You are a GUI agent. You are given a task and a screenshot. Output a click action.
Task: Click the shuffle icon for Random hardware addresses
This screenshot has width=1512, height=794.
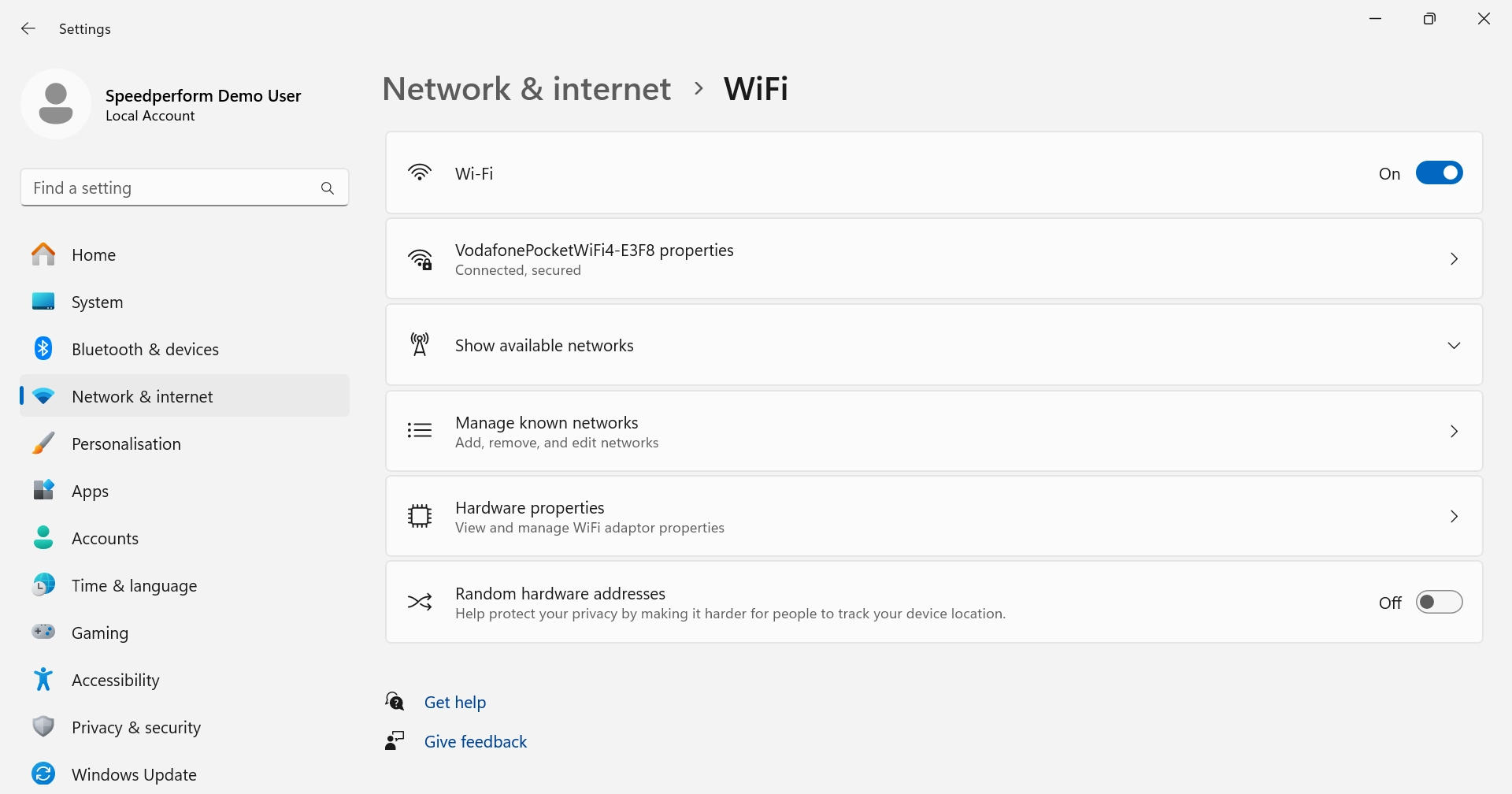point(420,601)
